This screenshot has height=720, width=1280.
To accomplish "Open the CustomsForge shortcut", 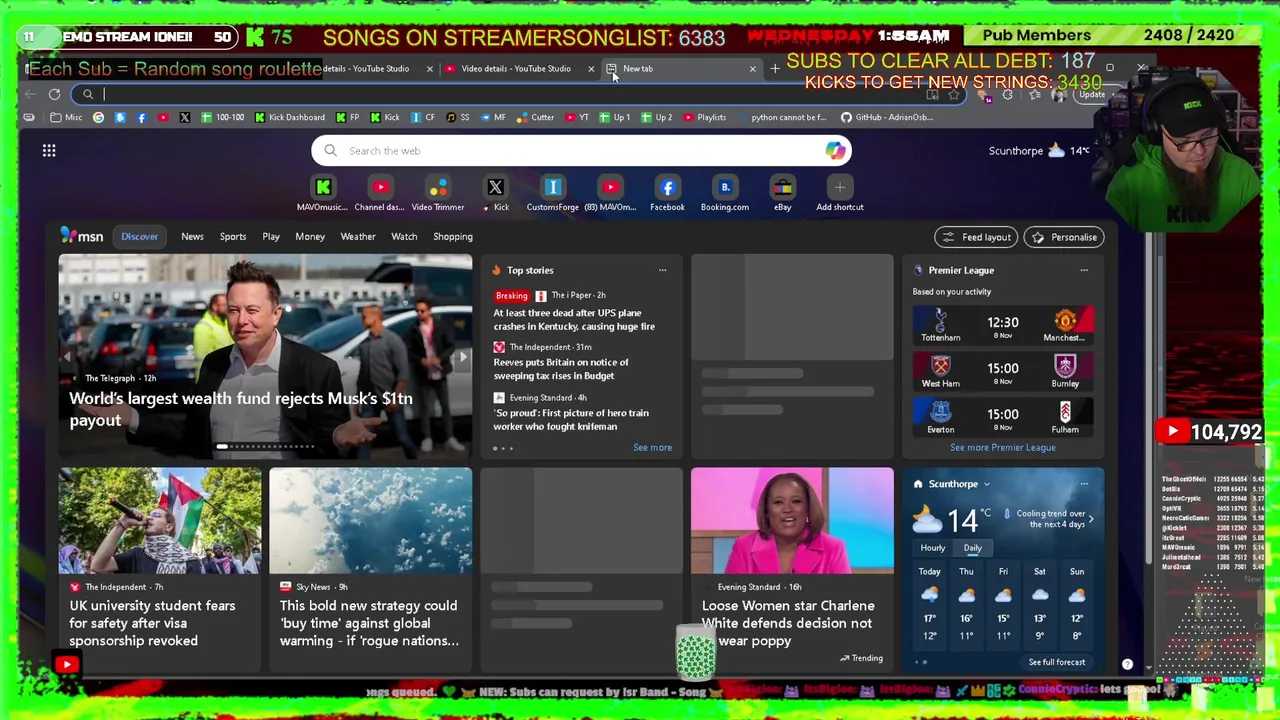I will point(553,194).
